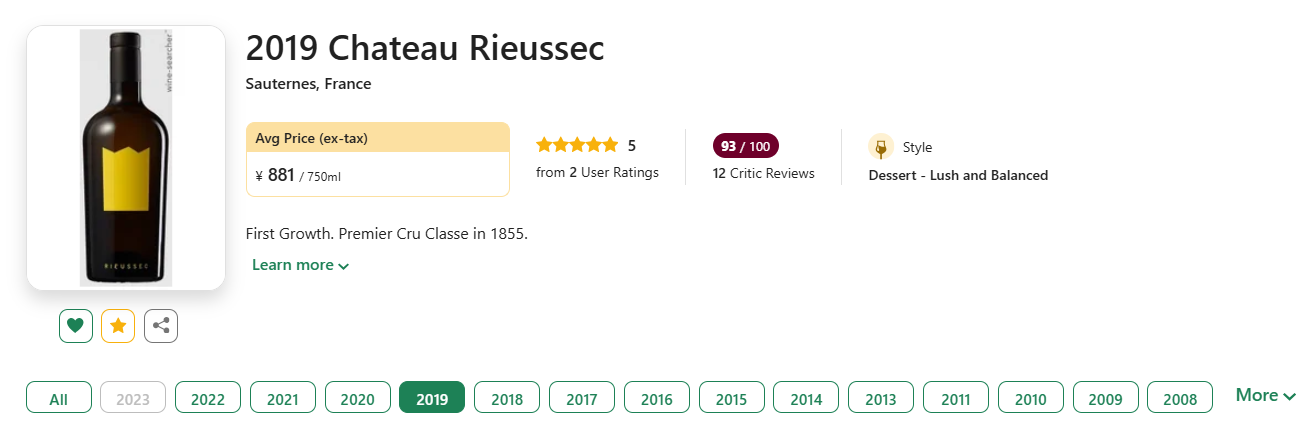Screen dimensions: 1311x429
Task: Open the 12 Critic Reviews link
Action: 763,173
